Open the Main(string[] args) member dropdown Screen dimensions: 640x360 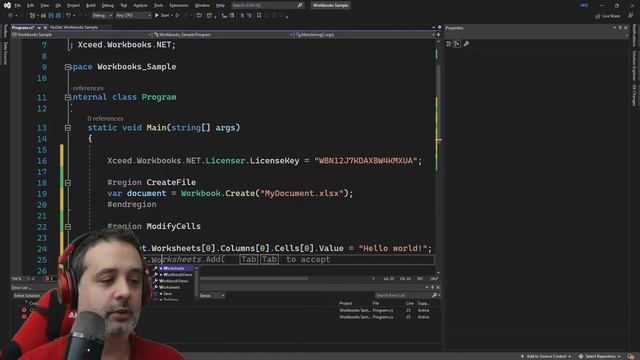[x=364, y=35]
